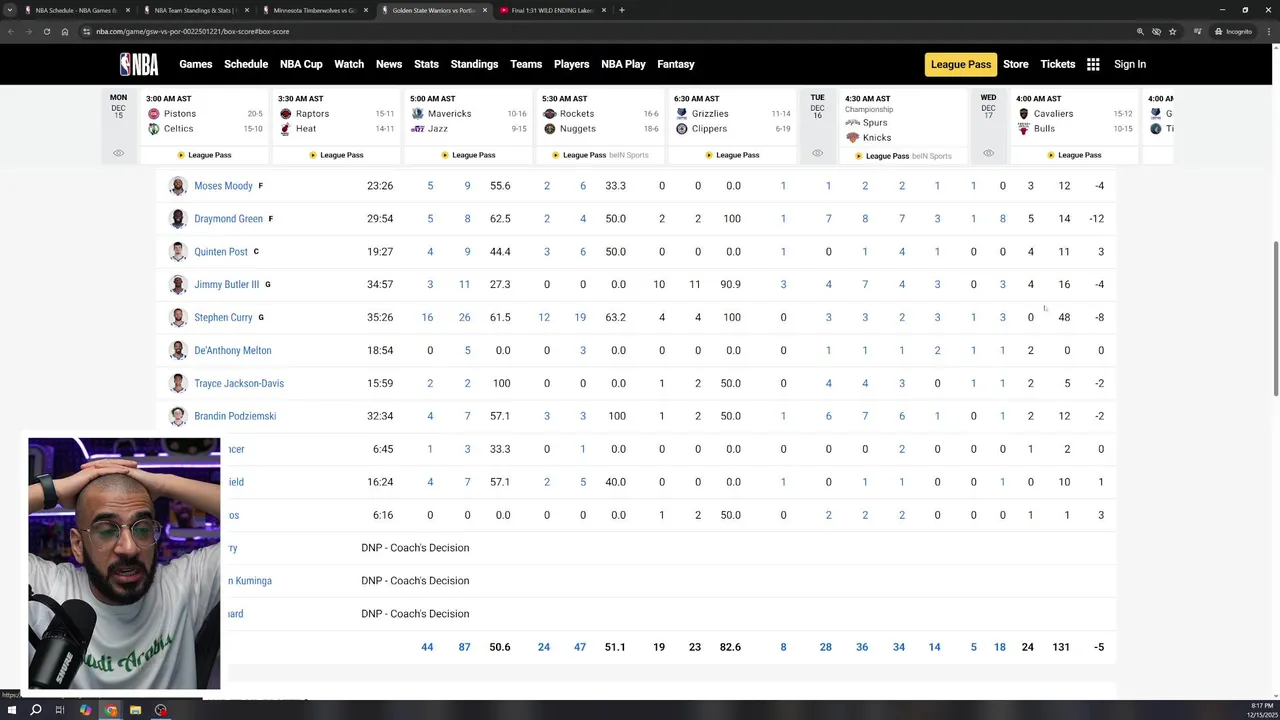Open De'Anthony Melton player link

coord(233,351)
